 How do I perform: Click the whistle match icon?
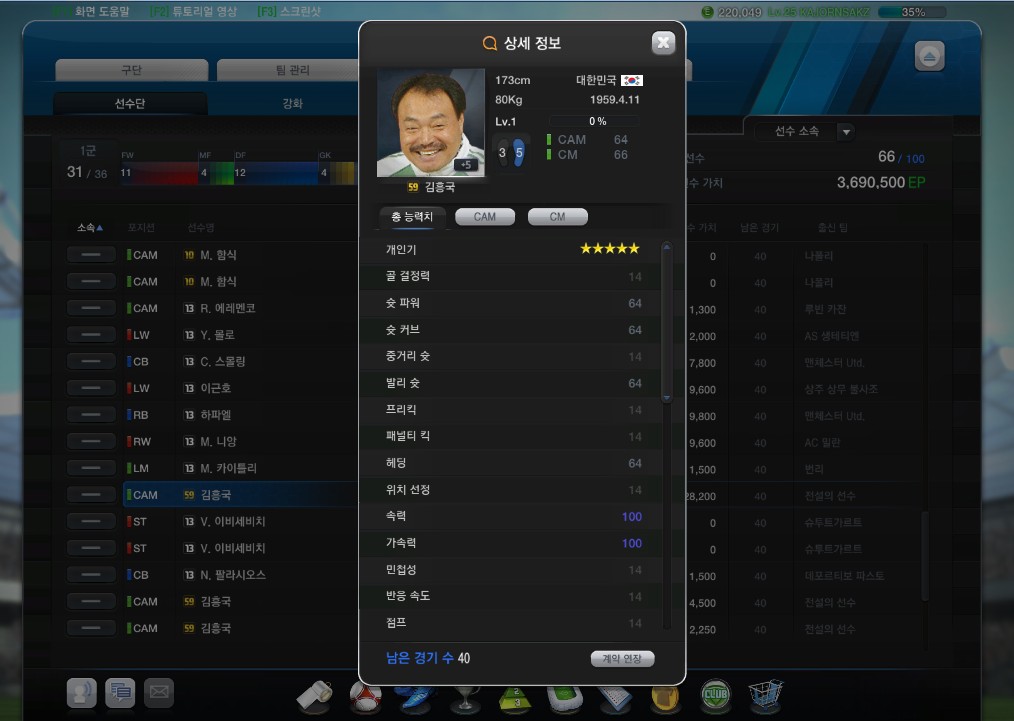coord(315,696)
